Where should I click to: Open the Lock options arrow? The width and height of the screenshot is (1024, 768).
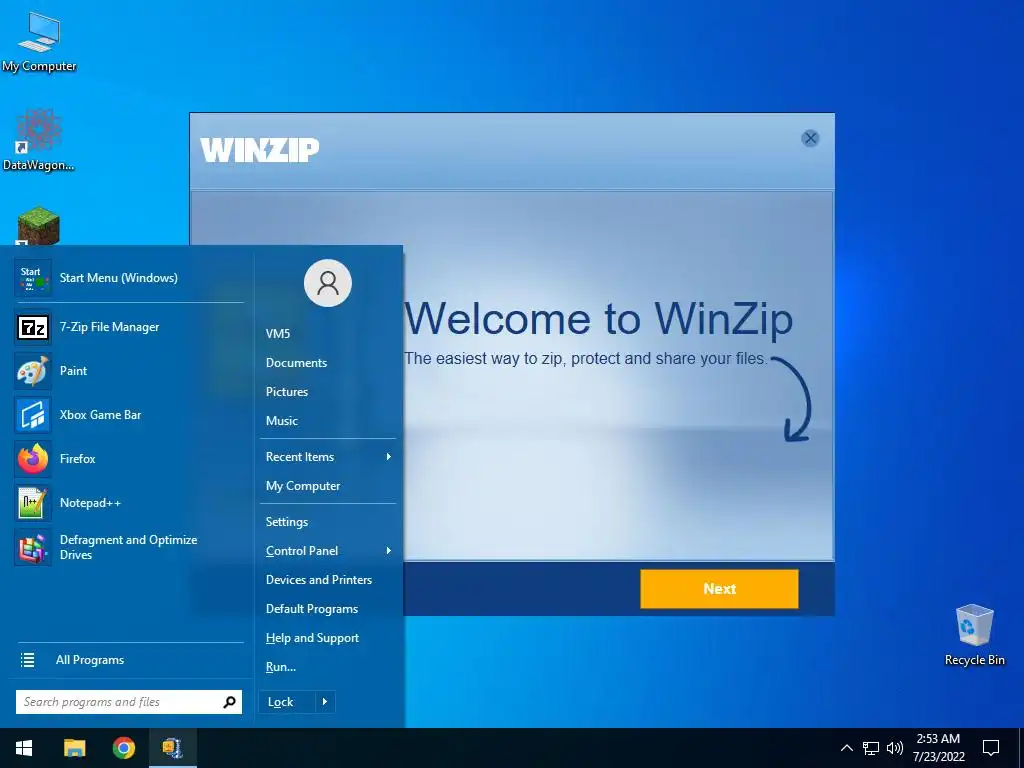[325, 702]
